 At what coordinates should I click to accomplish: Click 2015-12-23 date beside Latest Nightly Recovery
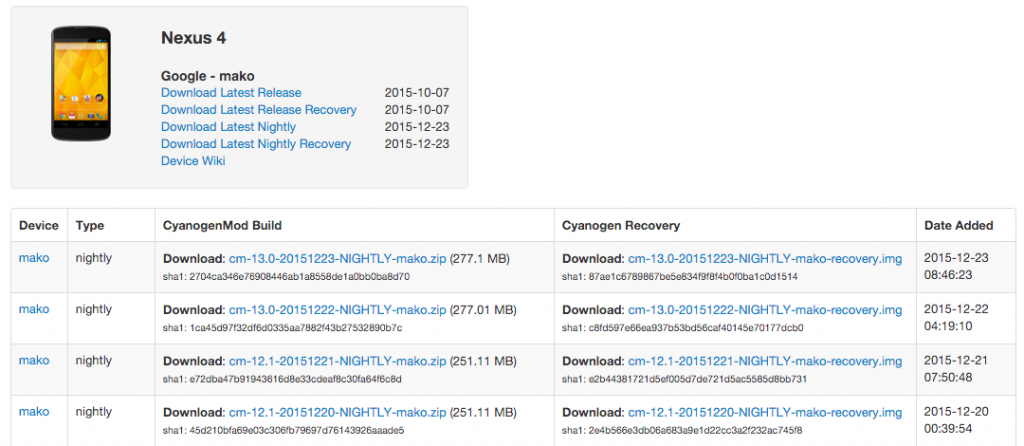[417, 144]
